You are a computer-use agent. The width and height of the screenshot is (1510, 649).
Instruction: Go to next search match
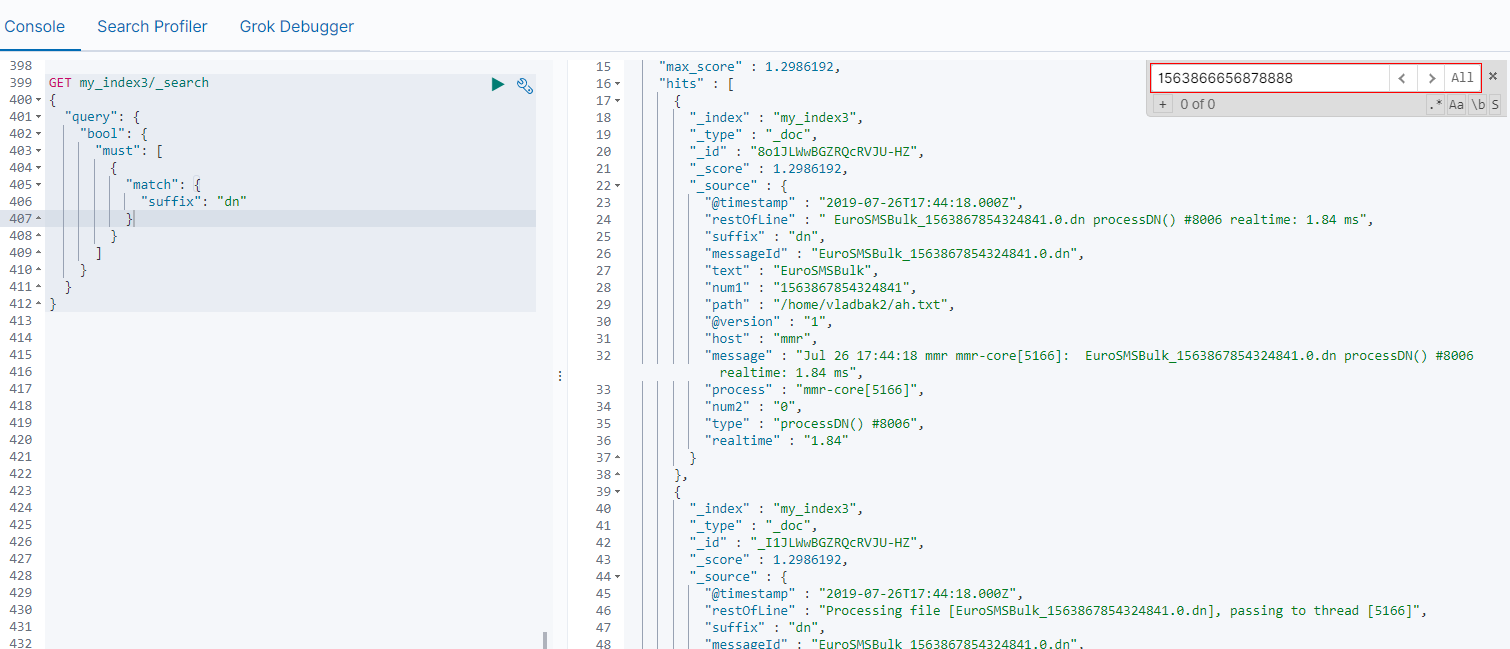(1431, 78)
